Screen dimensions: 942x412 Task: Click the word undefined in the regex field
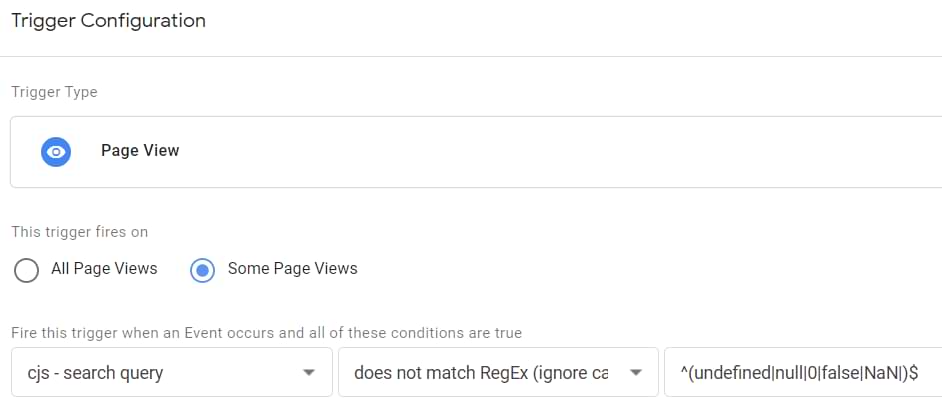point(731,373)
